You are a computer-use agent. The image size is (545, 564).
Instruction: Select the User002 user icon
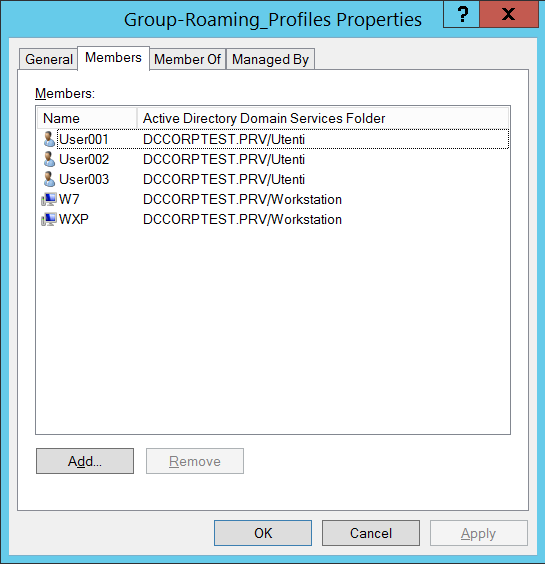[49, 159]
